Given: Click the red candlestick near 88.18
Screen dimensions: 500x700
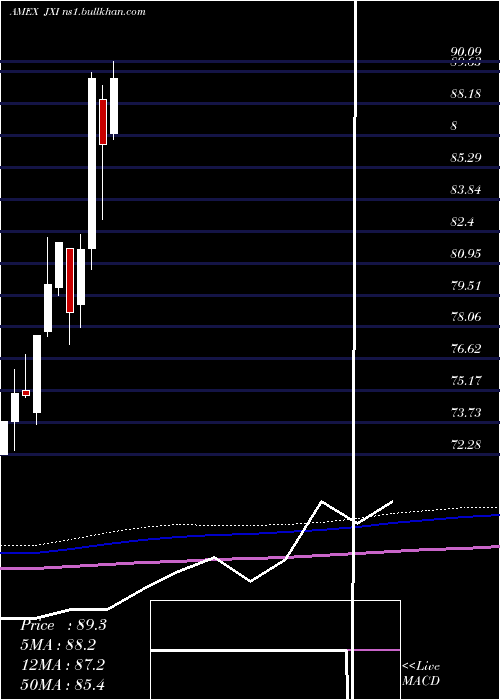Looking at the screenshot, I should tap(103, 122).
